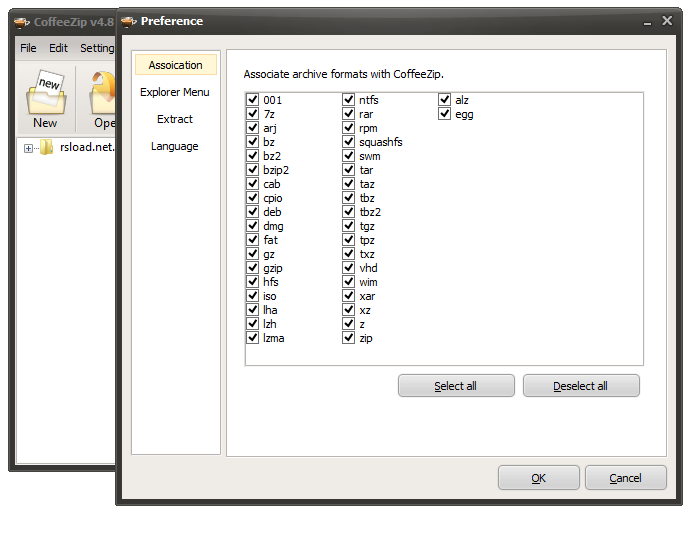The width and height of the screenshot is (698, 539).
Task: Expand the rsload.net tree node
Action: click(x=28, y=148)
